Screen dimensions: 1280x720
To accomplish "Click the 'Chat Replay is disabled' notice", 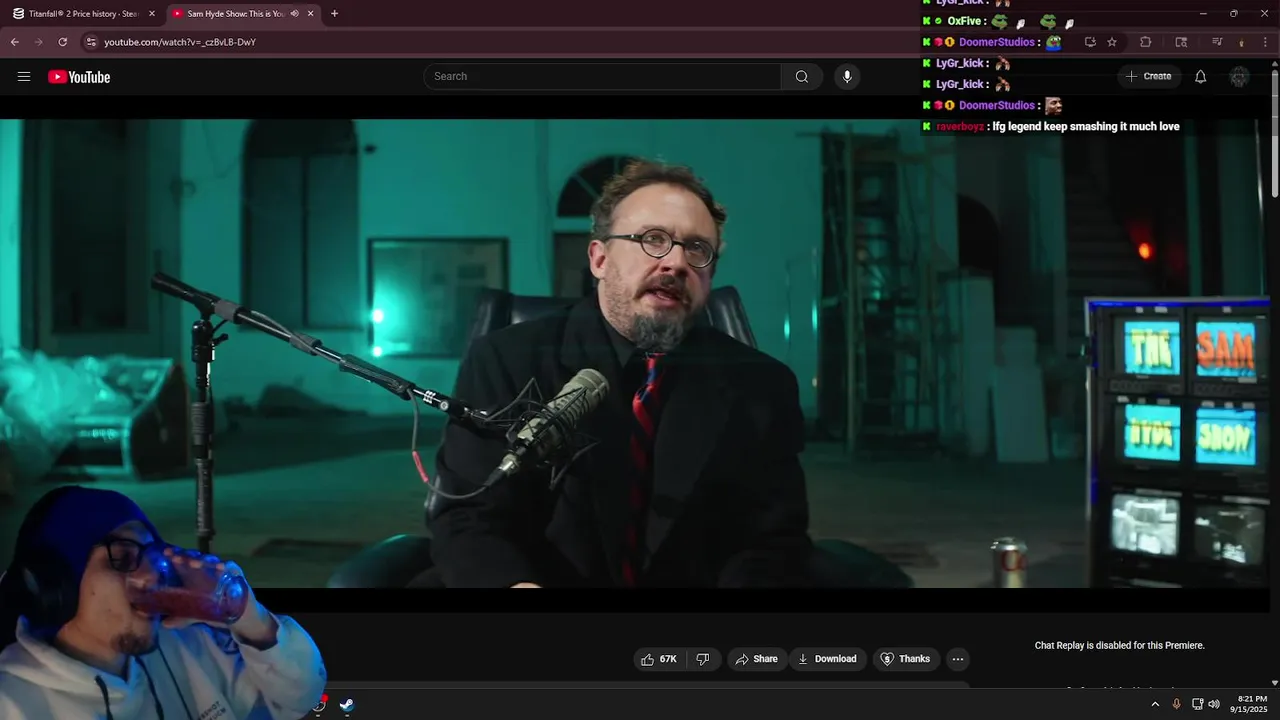I will click(x=1119, y=646).
